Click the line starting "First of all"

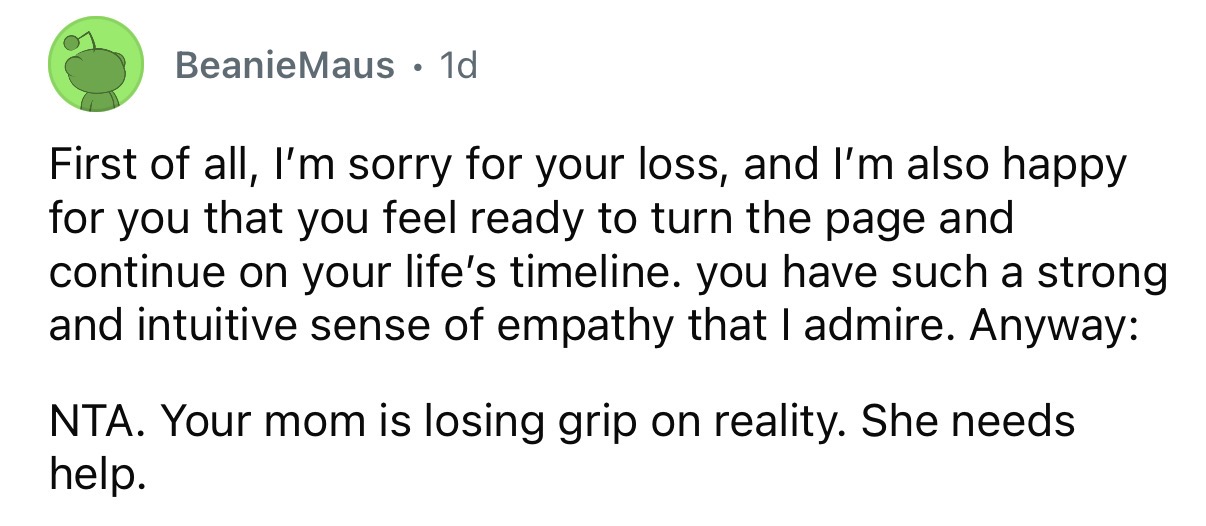[x=586, y=166]
